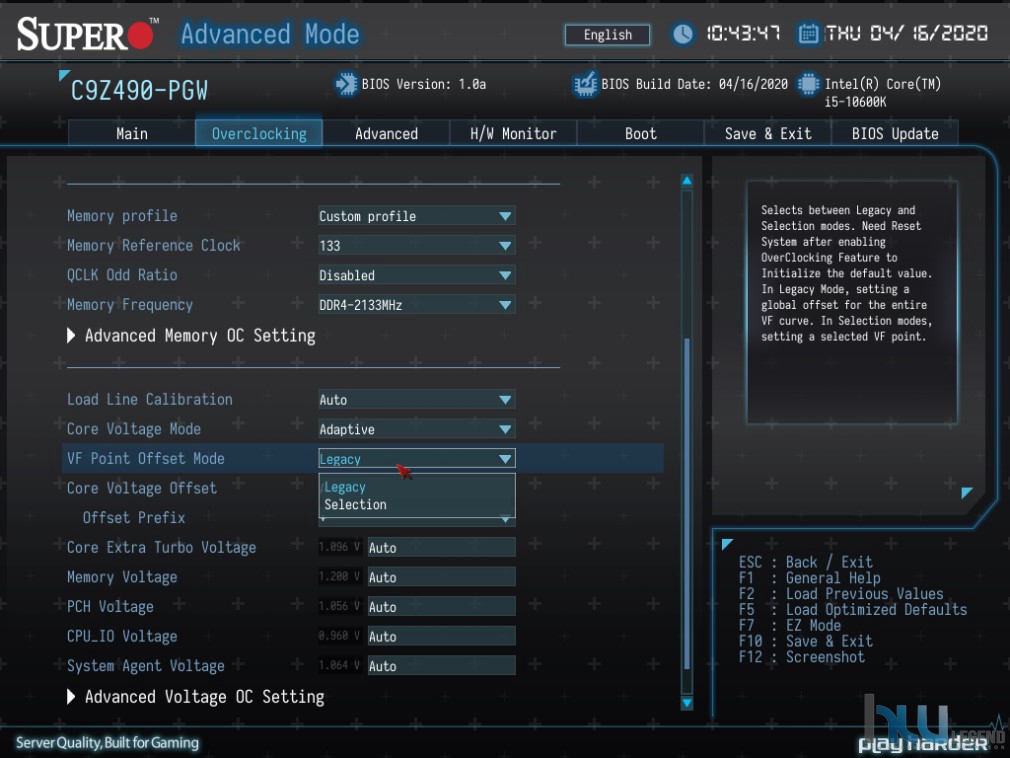The width and height of the screenshot is (1010, 758).
Task: Open the QCLK Odd Ratio dropdown
Action: point(416,275)
